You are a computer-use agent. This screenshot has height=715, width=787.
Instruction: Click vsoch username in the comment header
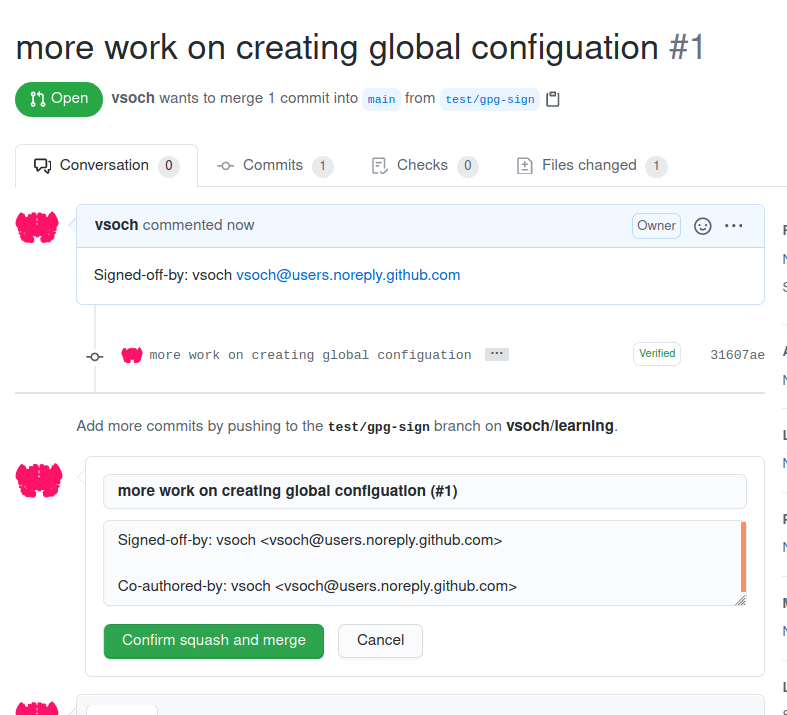pyautogui.click(x=116, y=225)
